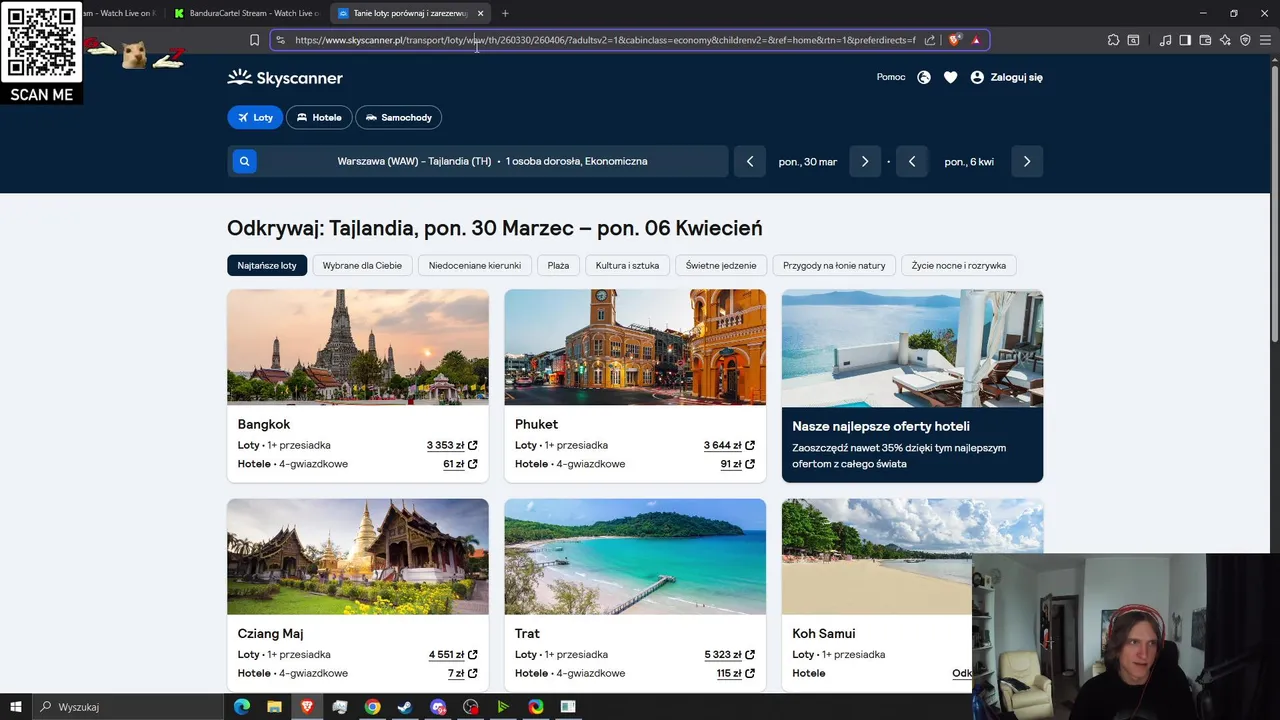
Task: Click the bookmark icon beside address bar
Action: [x=254, y=40]
